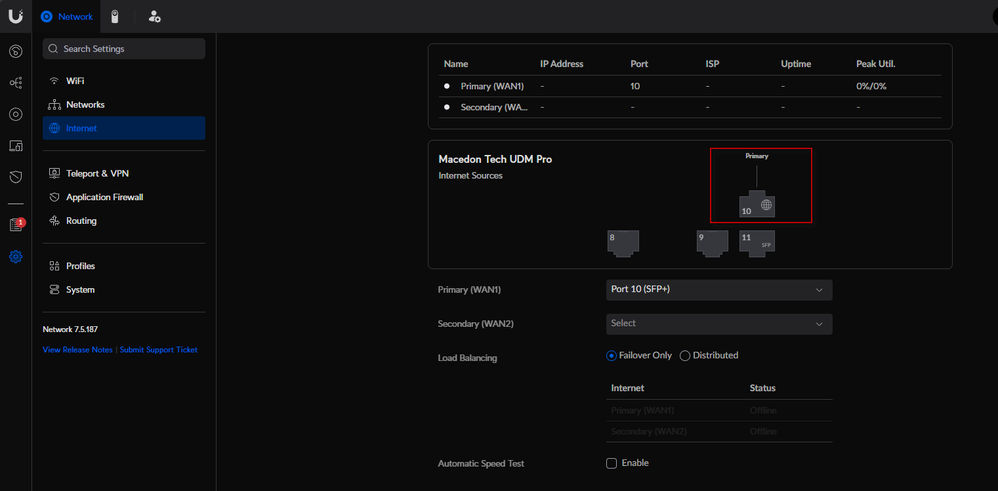
Task: Click the System icon in sidebar
Action: click(54, 290)
